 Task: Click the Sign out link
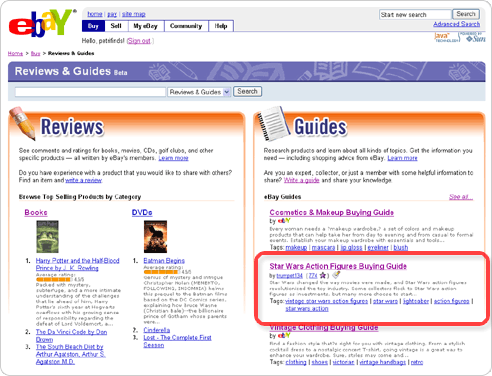(x=139, y=41)
